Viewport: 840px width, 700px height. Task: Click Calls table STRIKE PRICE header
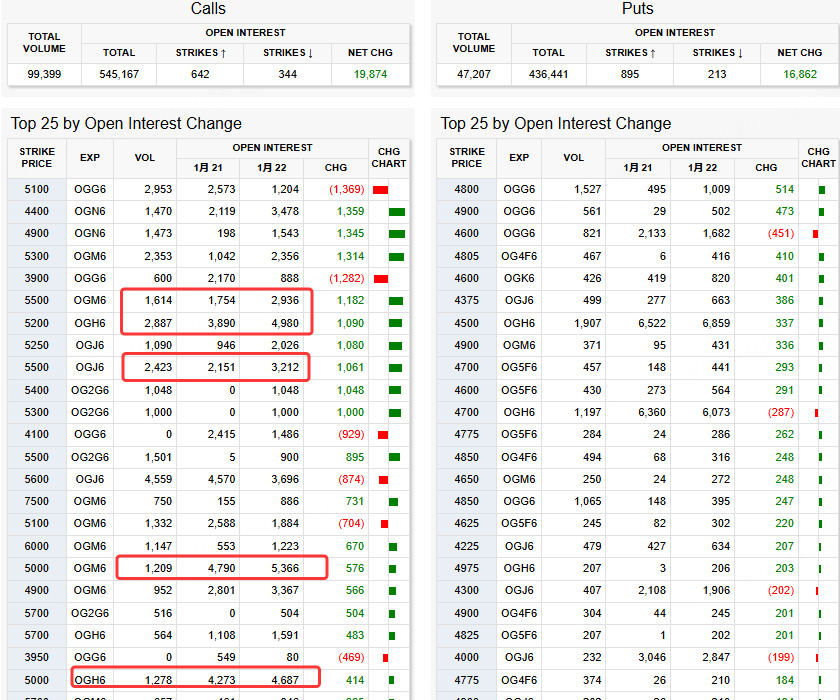click(x=37, y=157)
